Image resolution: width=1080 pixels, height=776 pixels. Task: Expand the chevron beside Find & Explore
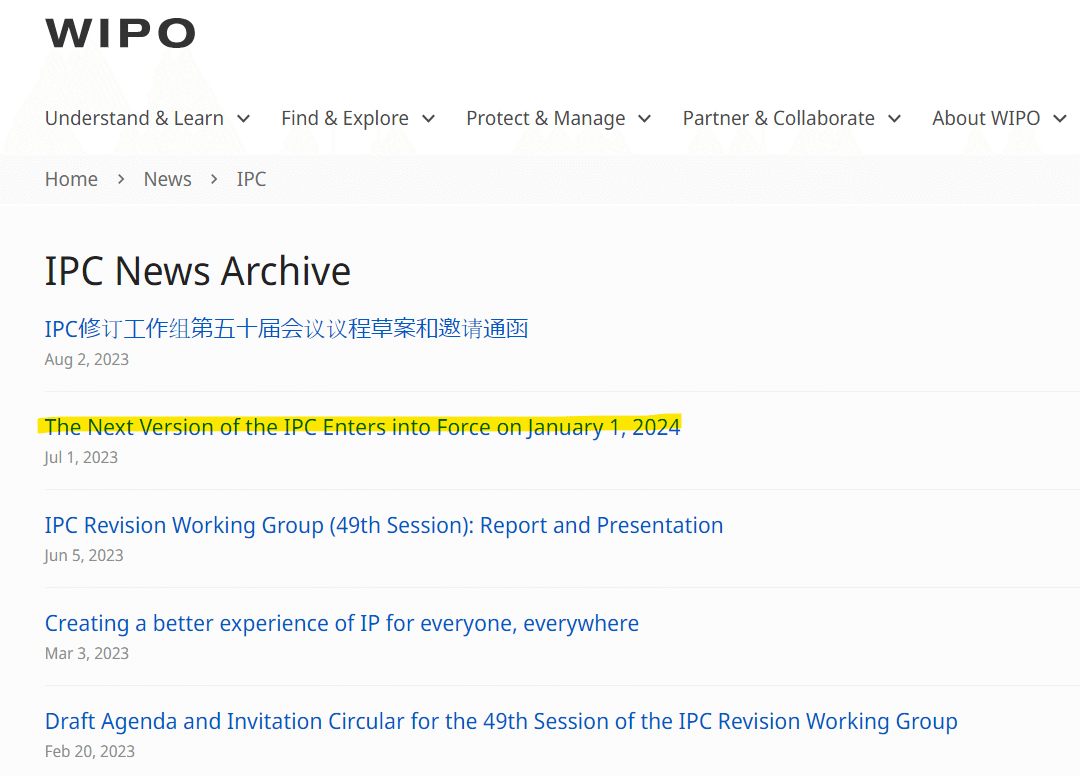point(428,119)
